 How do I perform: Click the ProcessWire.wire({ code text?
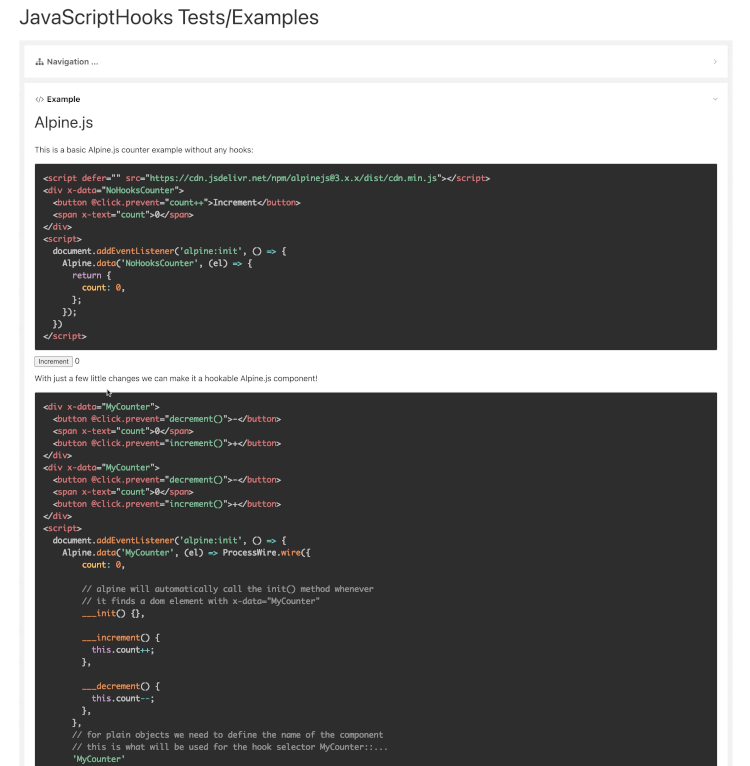click(266, 553)
